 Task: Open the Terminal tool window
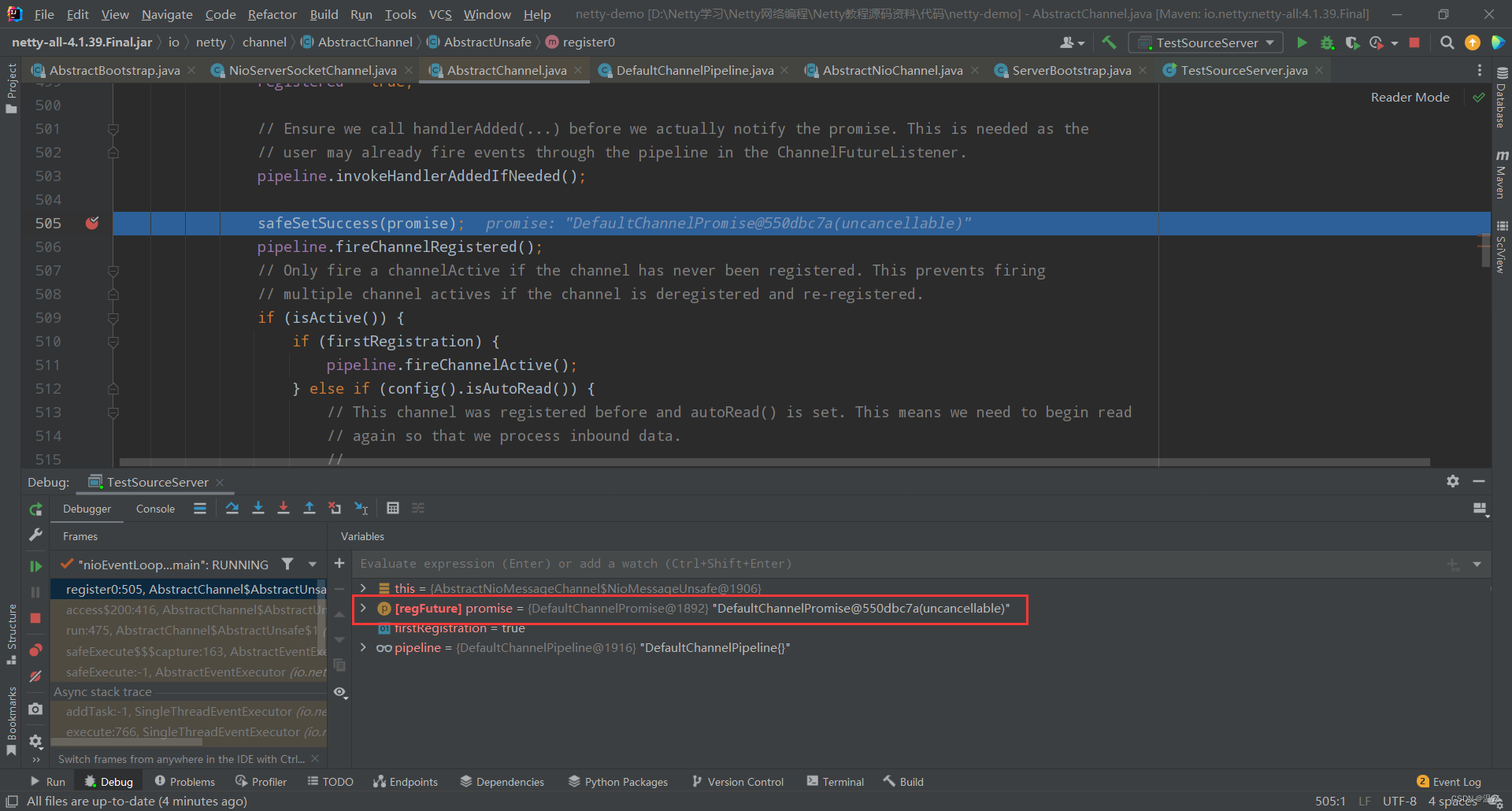coord(835,781)
